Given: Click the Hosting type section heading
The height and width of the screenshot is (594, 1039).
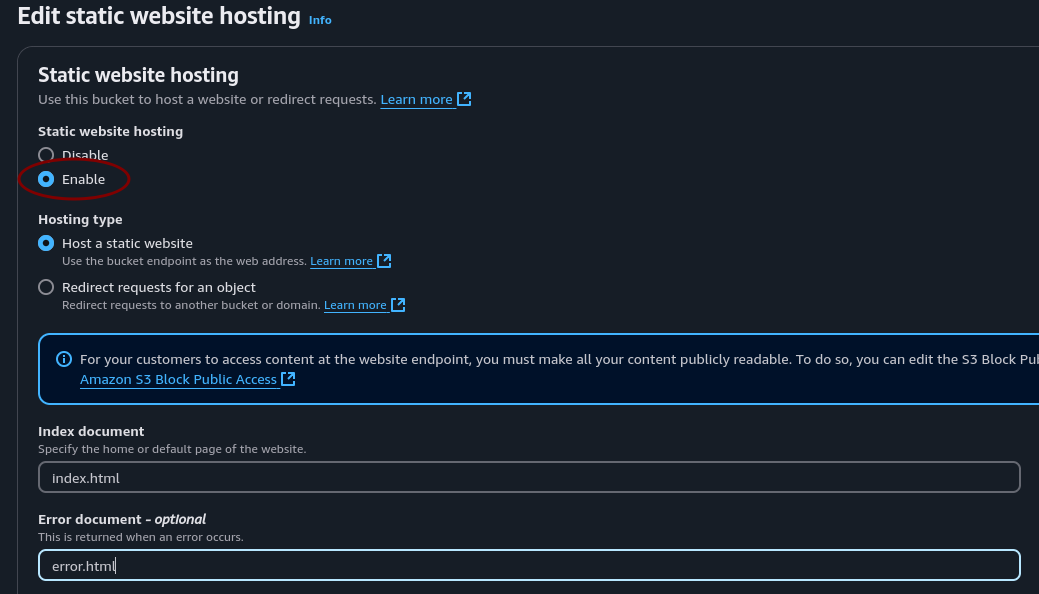Looking at the screenshot, I should (x=80, y=219).
